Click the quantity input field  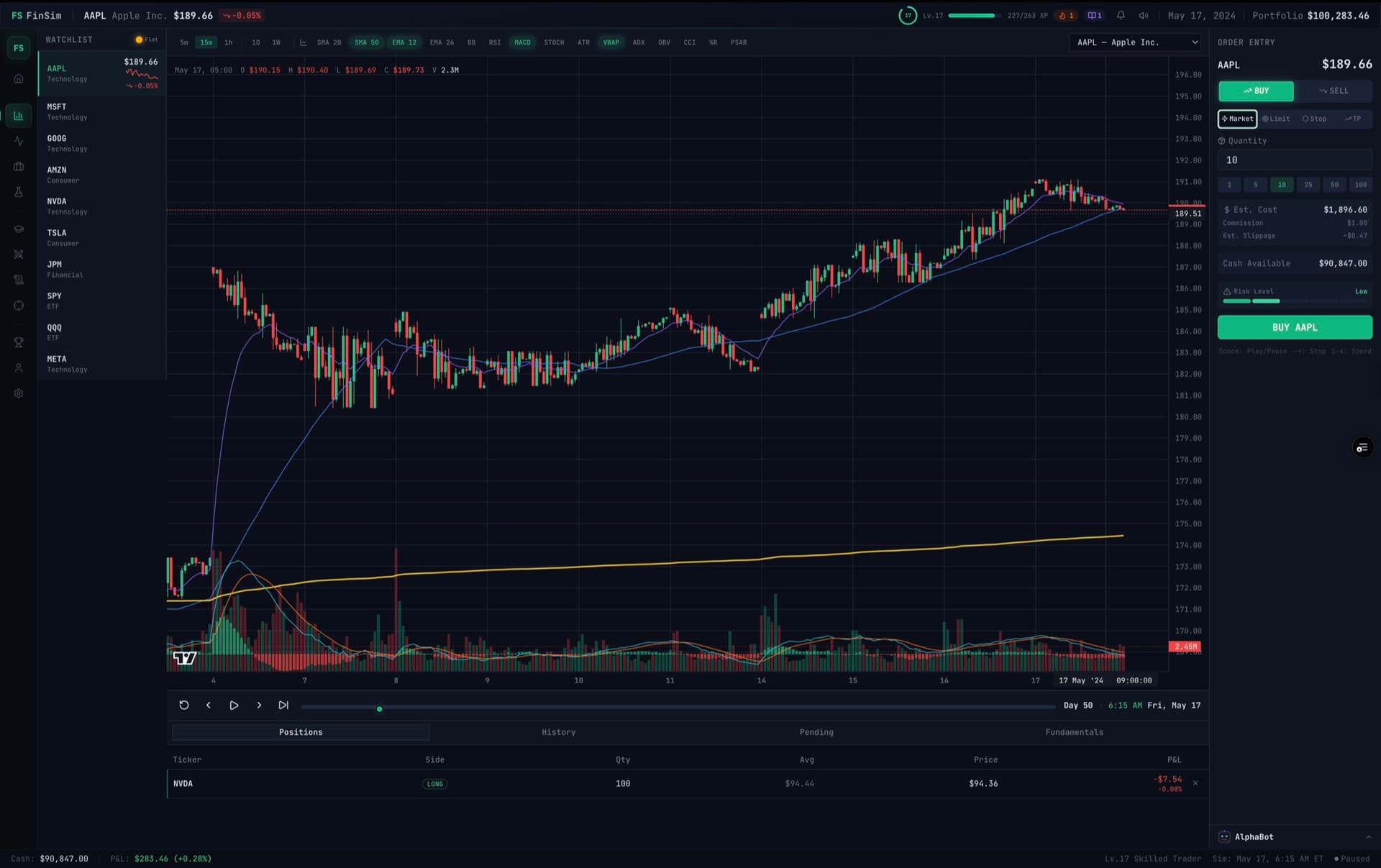point(1295,160)
